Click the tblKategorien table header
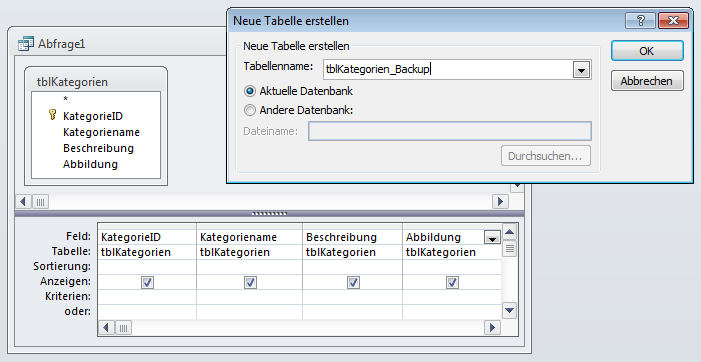 pos(96,82)
